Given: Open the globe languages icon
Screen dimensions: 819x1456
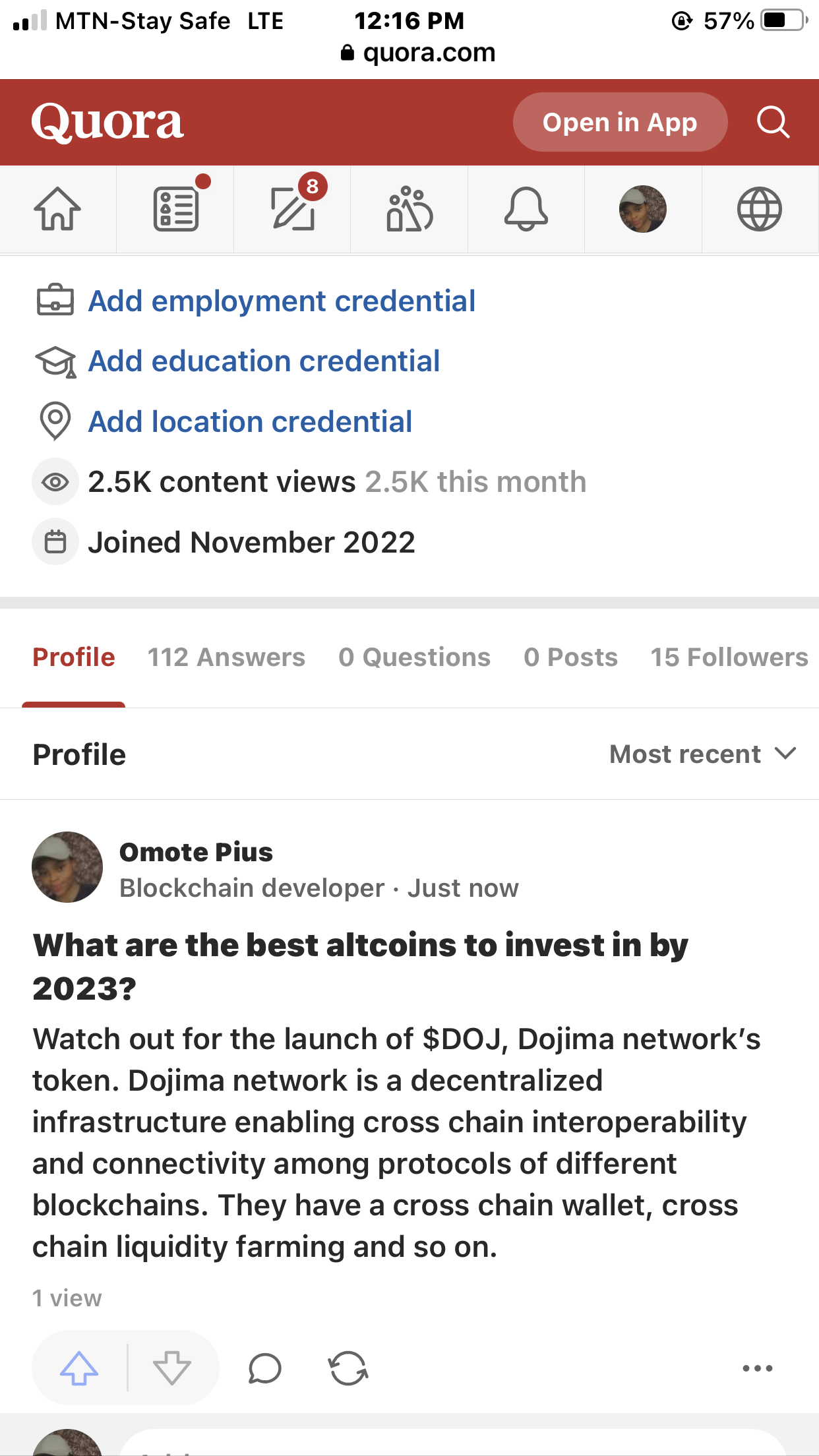Looking at the screenshot, I should click(759, 209).
